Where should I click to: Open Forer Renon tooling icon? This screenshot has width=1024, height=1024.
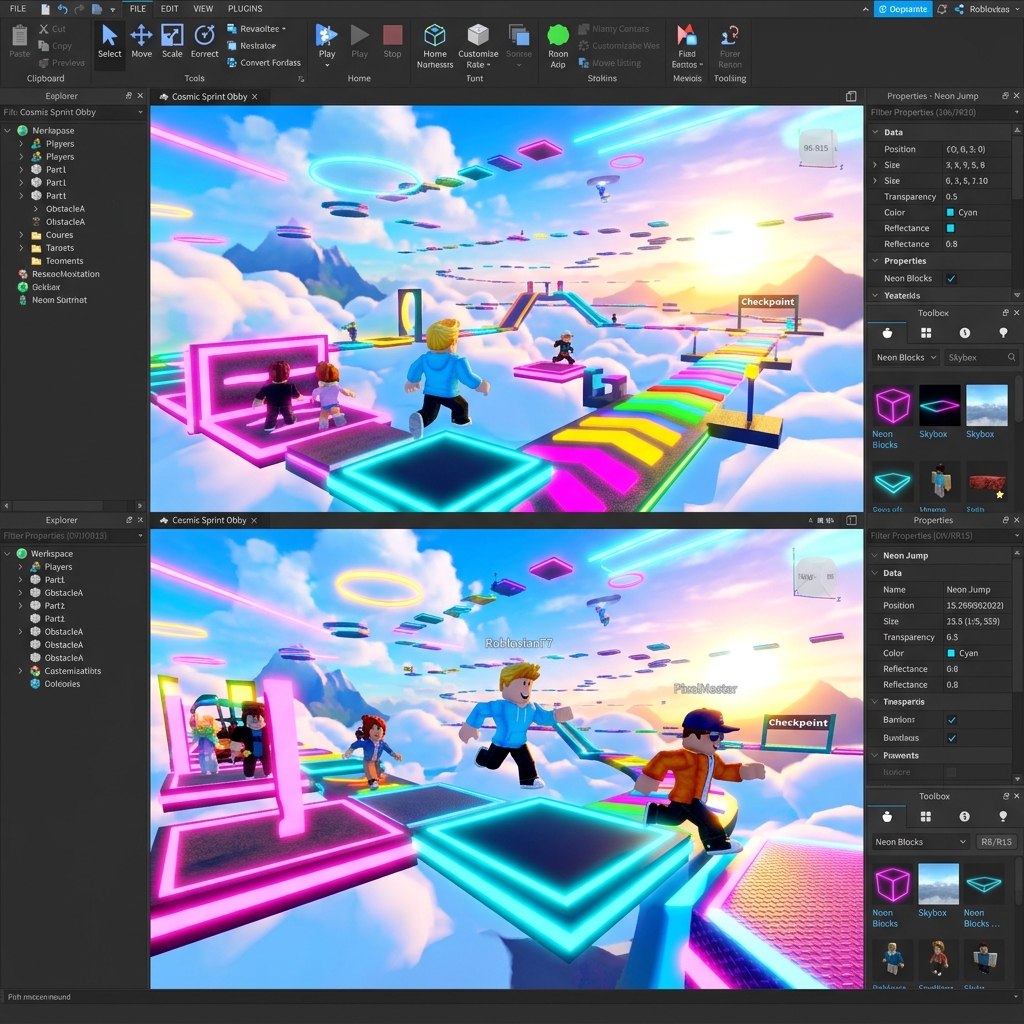coord(729,46)
